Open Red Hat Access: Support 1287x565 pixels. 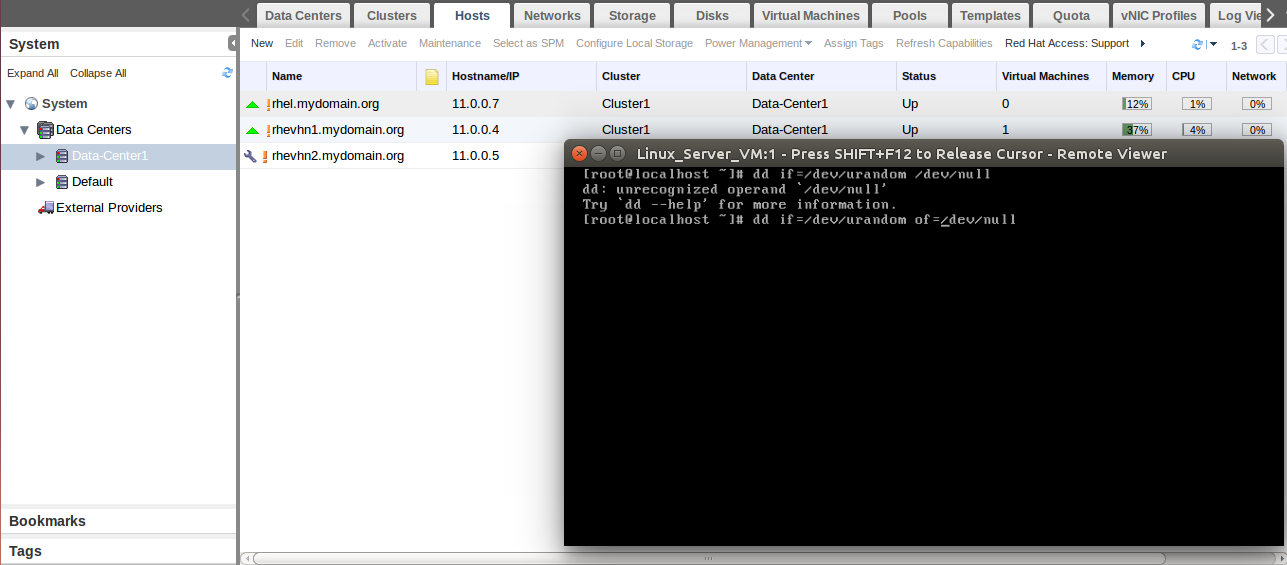[x=1067, y=43]
